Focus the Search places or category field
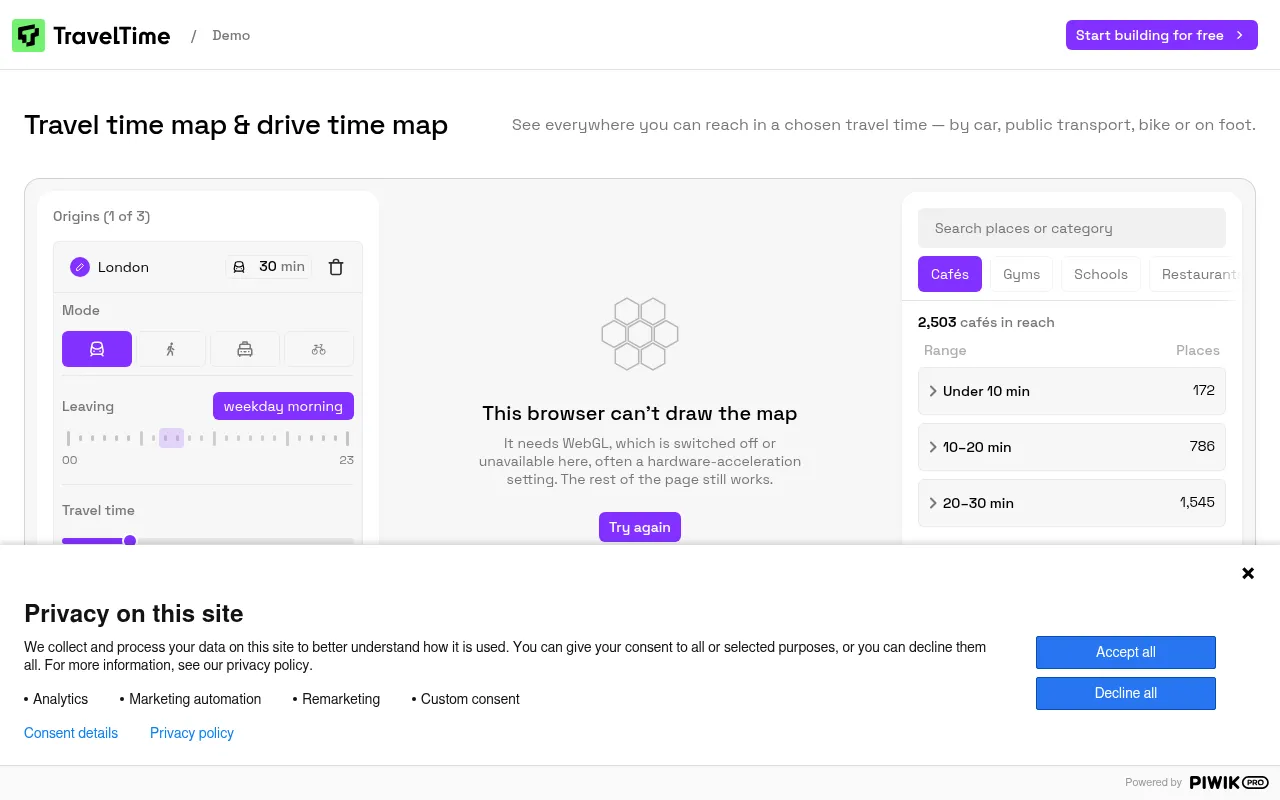The height and width of the screenshot is (800, 1280). 1072,228
